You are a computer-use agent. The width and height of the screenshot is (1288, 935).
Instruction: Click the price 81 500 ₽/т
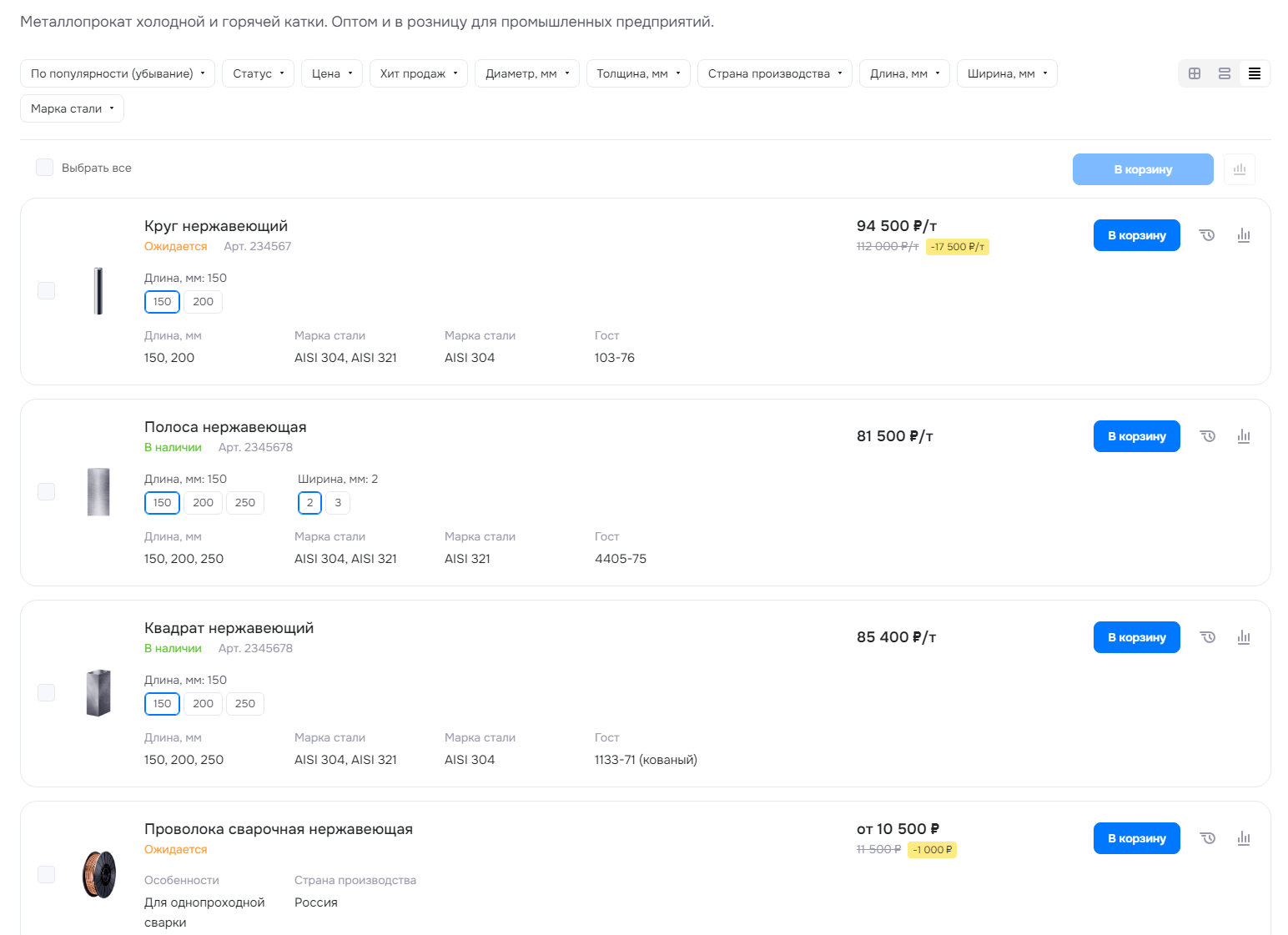tap(895, 436)
